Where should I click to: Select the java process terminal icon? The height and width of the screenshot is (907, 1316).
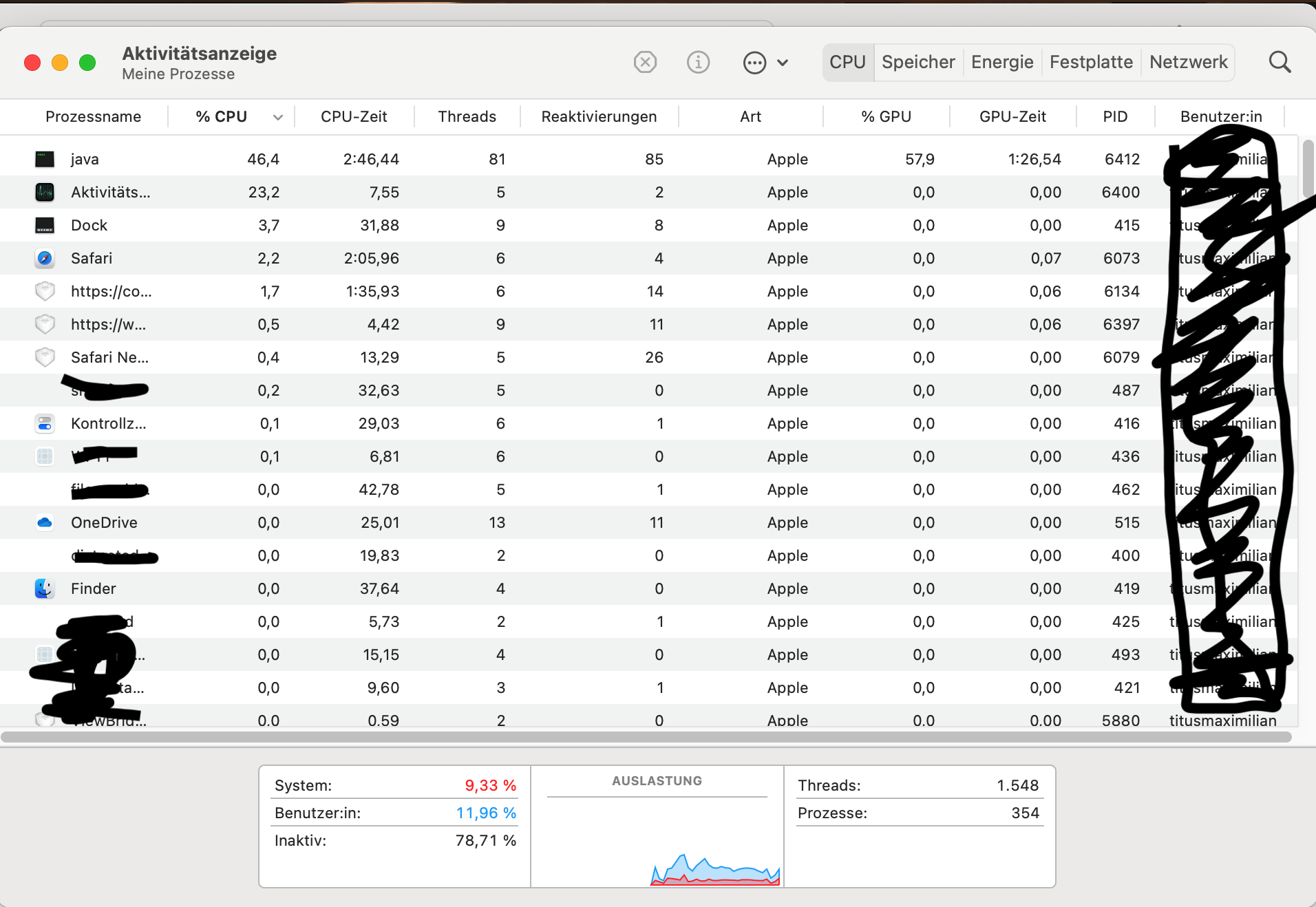[45, 160]
